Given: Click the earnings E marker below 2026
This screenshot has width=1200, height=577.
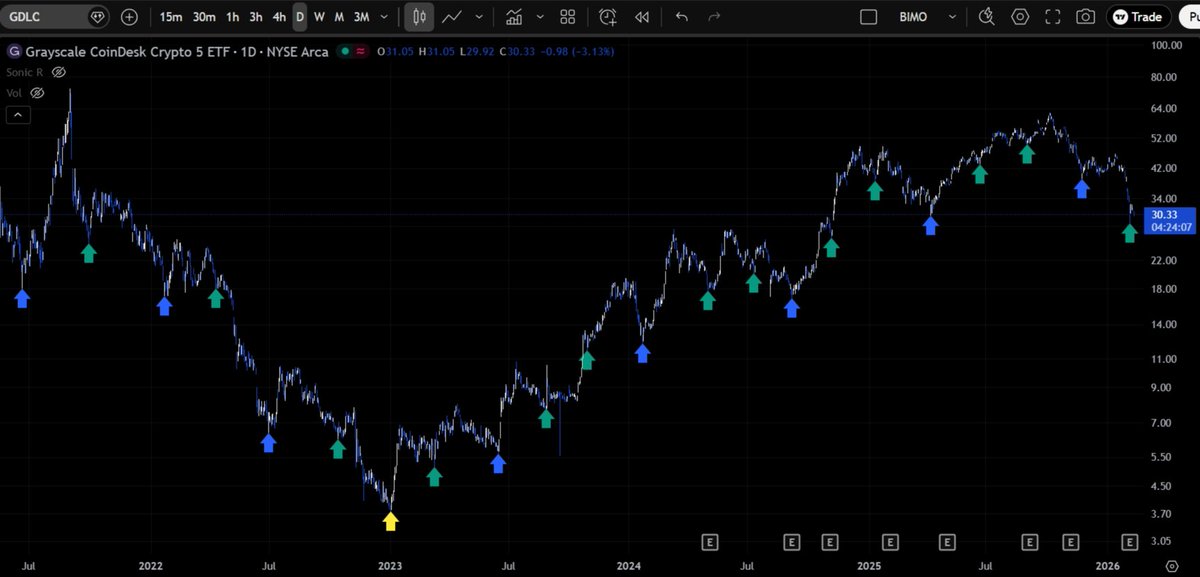Looking at the screenshot, I should pos(1130,542).
